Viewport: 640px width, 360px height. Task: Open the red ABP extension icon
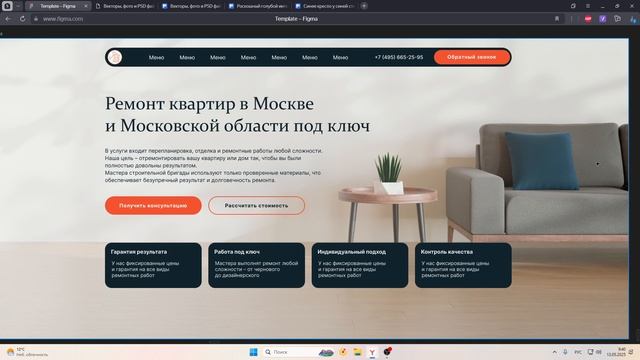[x=588, y=19]
